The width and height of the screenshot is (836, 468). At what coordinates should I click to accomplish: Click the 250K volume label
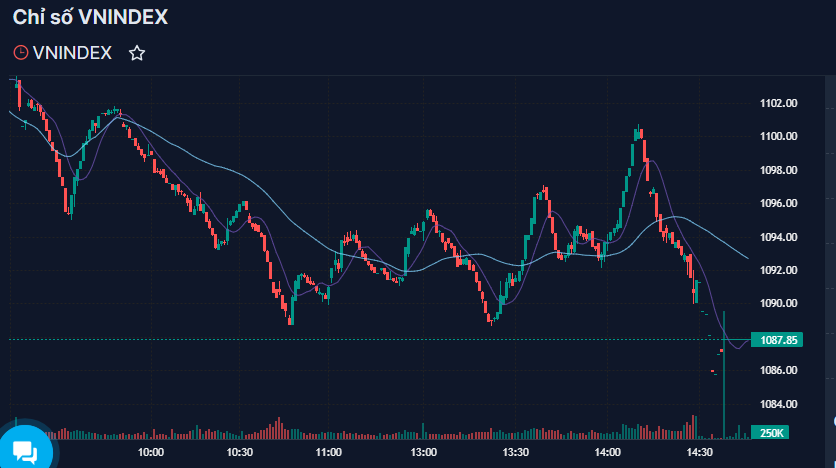coord(770,433)
